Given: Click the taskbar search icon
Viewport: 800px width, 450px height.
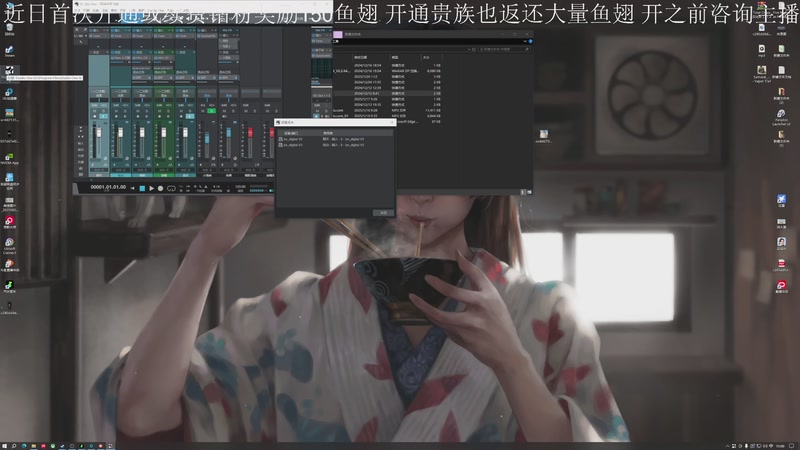Looking at the screenshot, I should pyautogui.click(x=14, y=446).
